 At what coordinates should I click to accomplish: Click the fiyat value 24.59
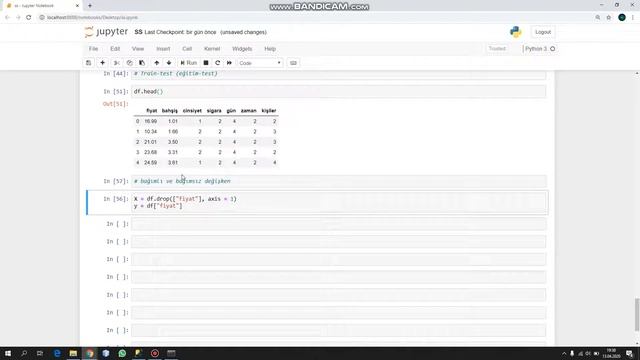coord(150,162)
